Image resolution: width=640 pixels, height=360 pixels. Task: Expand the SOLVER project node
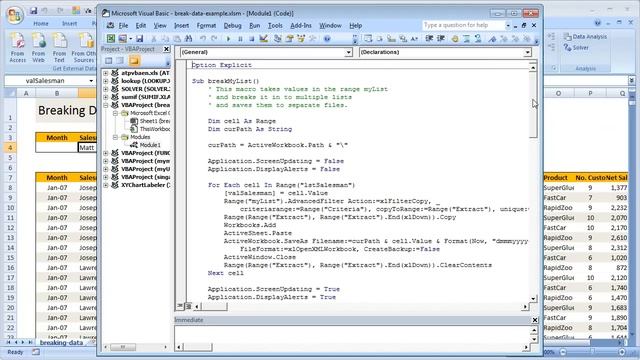pyautogui.click(x=106, y=89)
